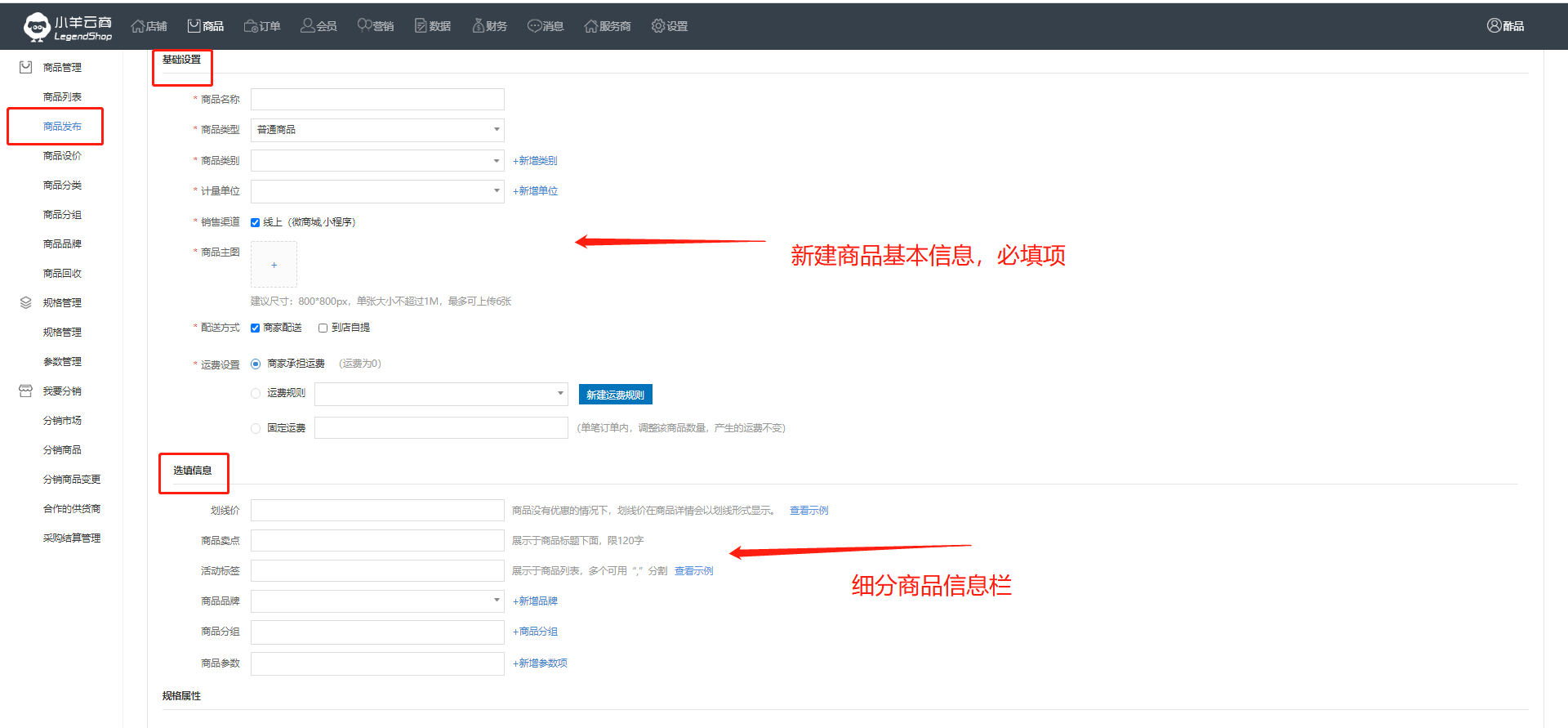Click the shop home icon in top navigation
Viewport: 1568px width, 728px height.
pyautogui.click(x=138, y=26)
